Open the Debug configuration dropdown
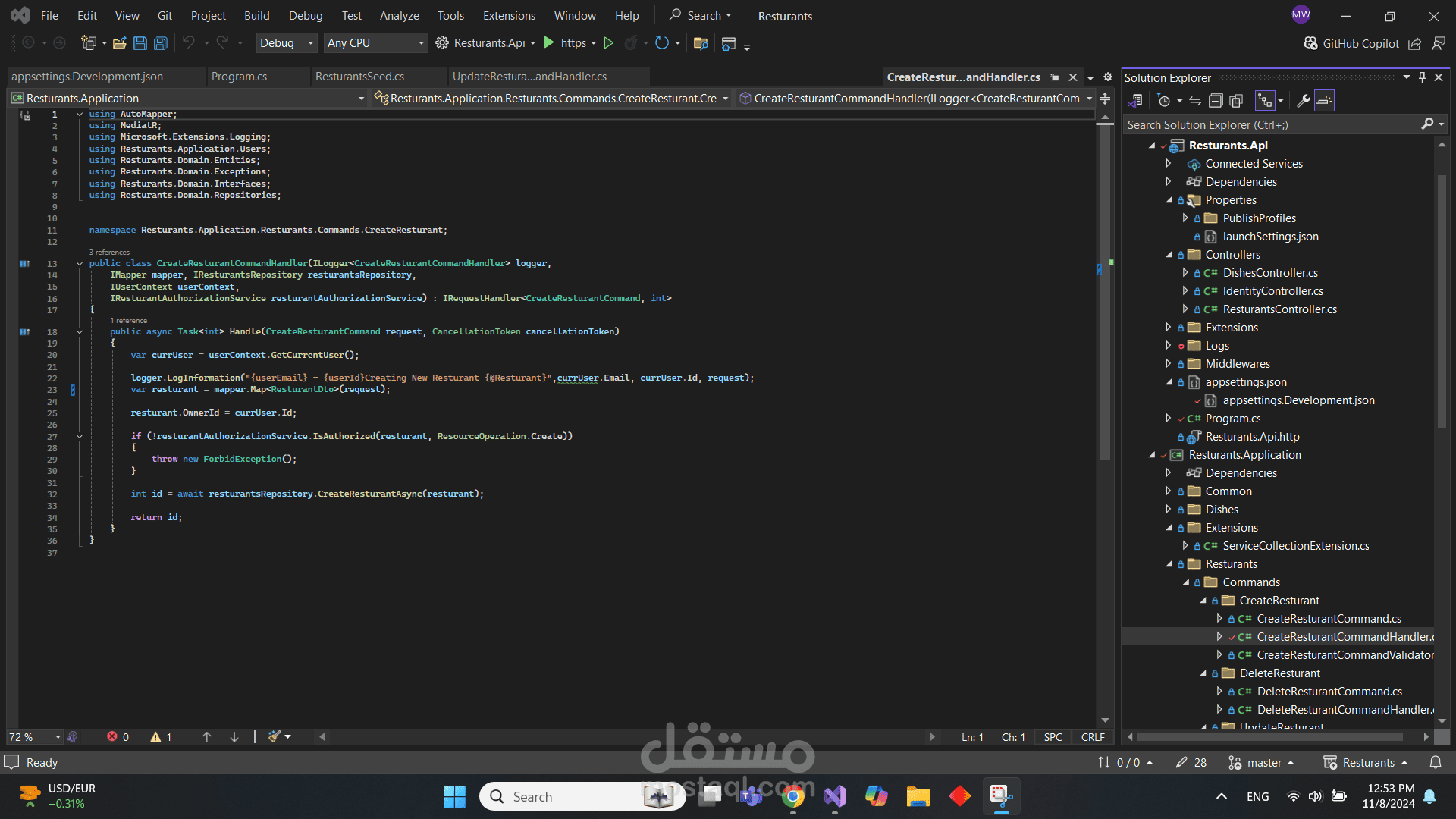Viewport: 1456px width, 819px height. (x=287, y=43)
